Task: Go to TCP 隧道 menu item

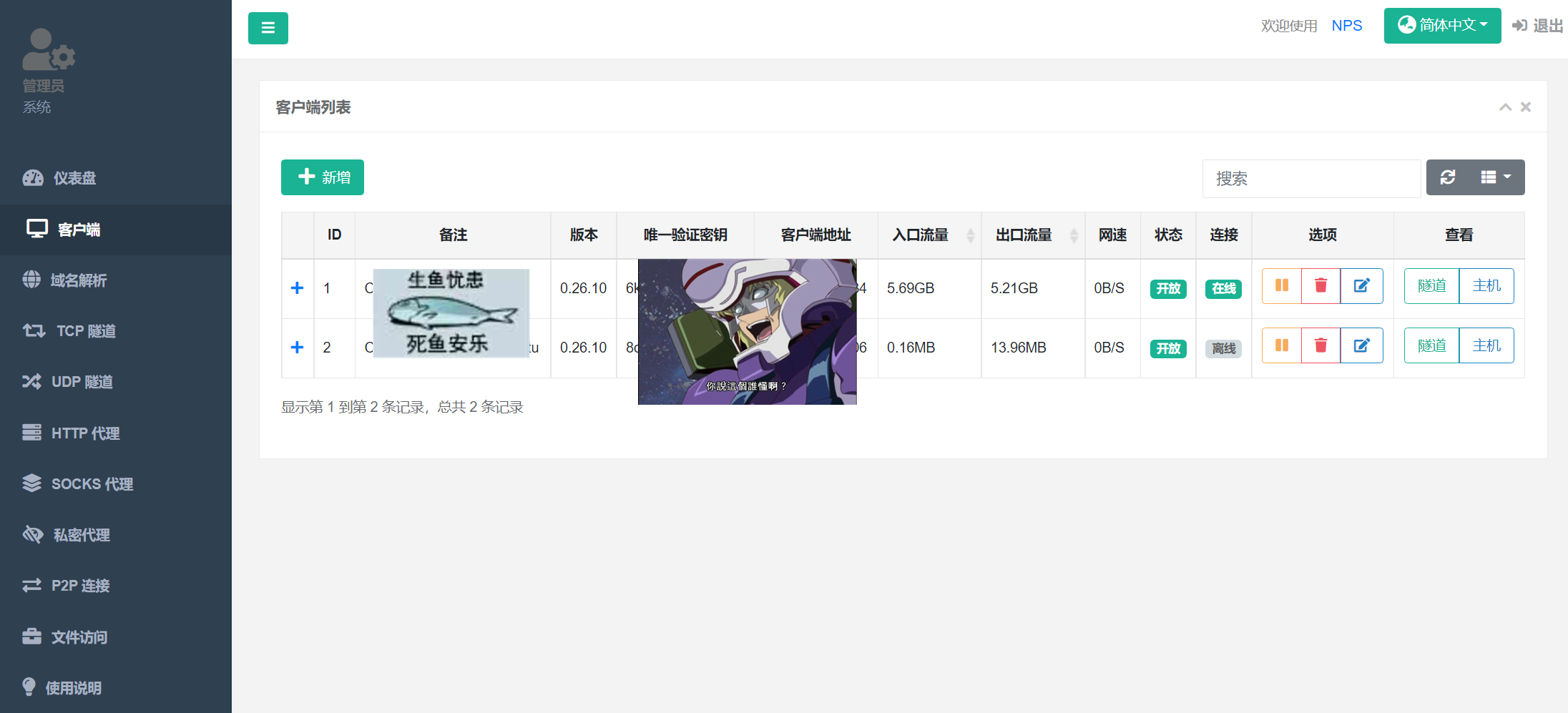Action: 86,331
